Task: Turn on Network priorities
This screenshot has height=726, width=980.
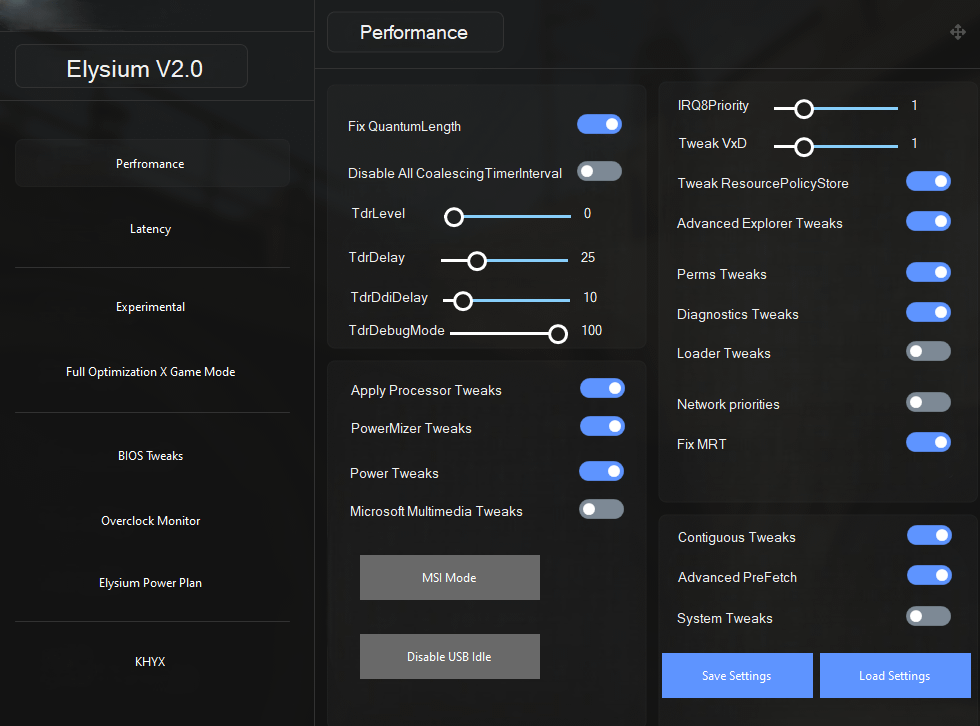Action: [x=928, y=401]
